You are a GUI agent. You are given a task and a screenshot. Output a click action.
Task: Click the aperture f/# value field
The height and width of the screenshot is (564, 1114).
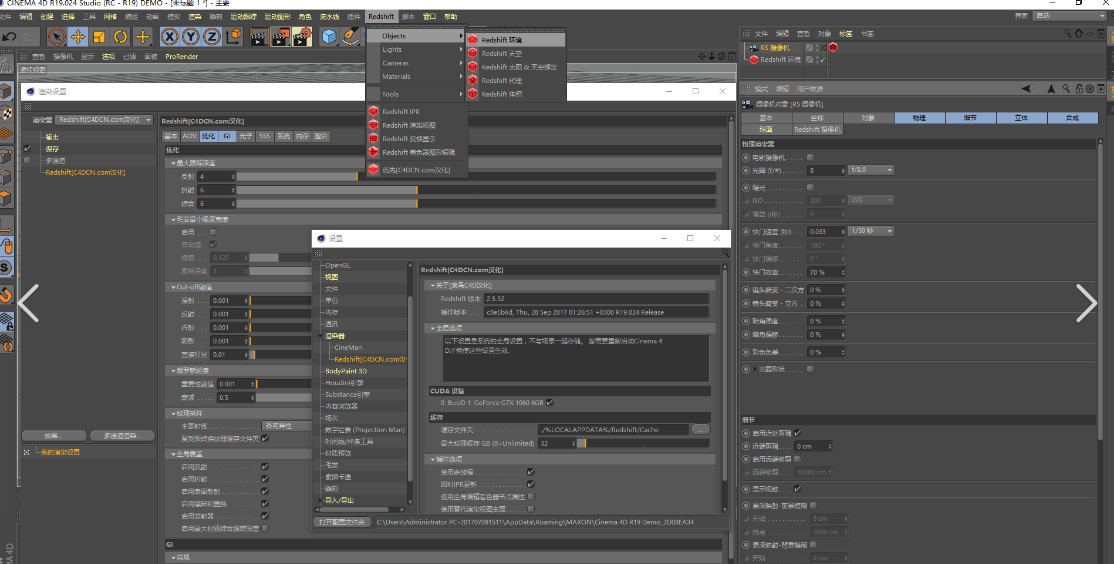coord(826,170)
